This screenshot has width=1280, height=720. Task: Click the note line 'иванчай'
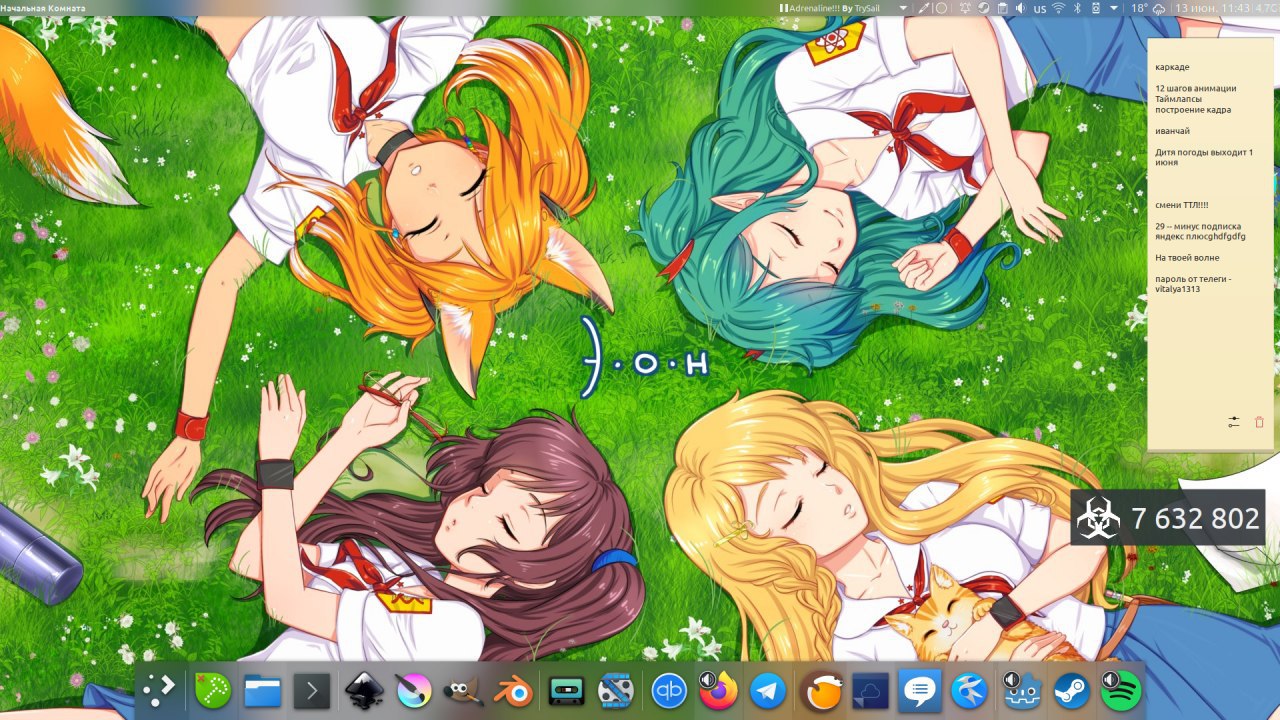tap(1172, 131)
